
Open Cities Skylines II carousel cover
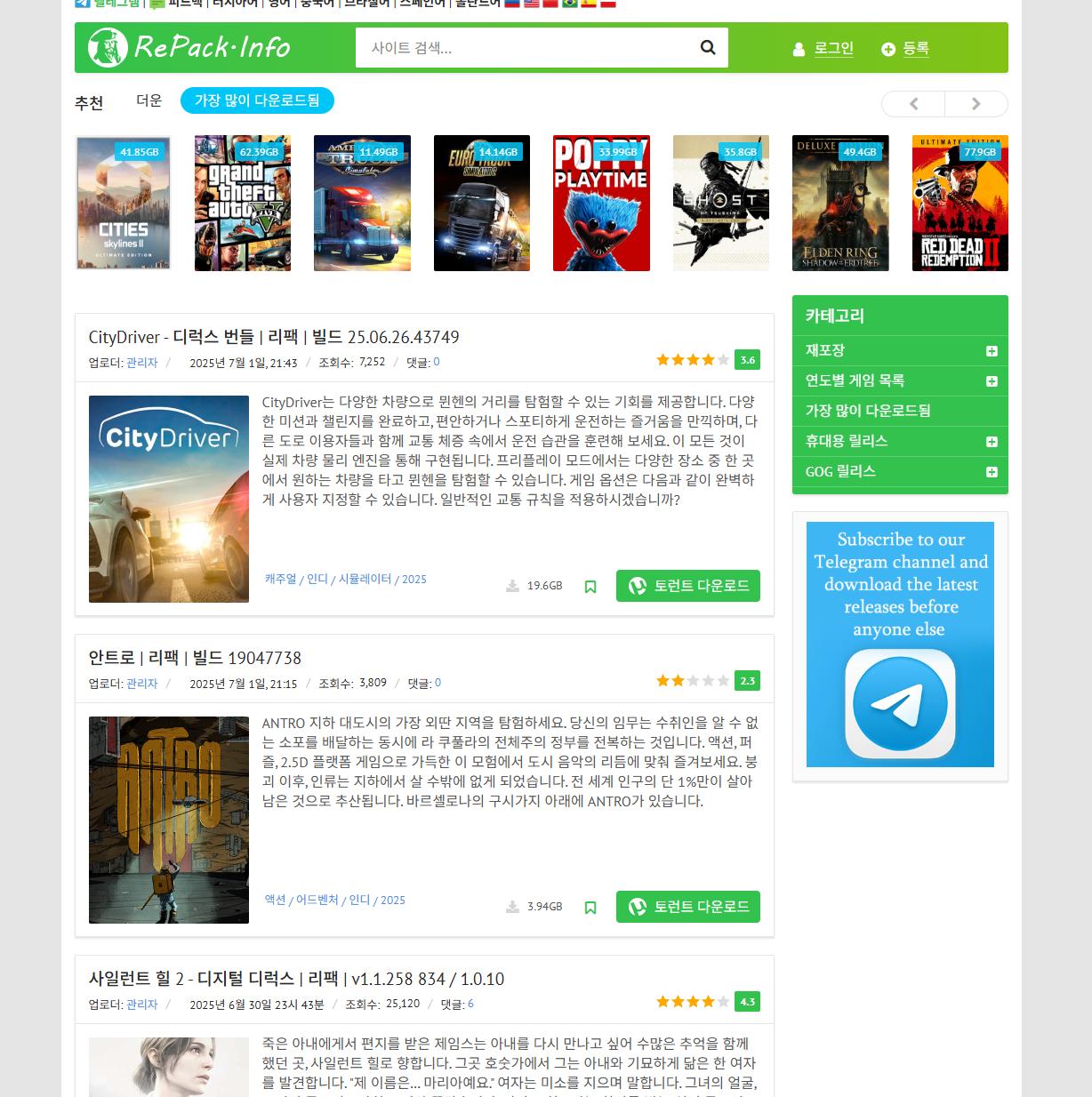point(123,203)
